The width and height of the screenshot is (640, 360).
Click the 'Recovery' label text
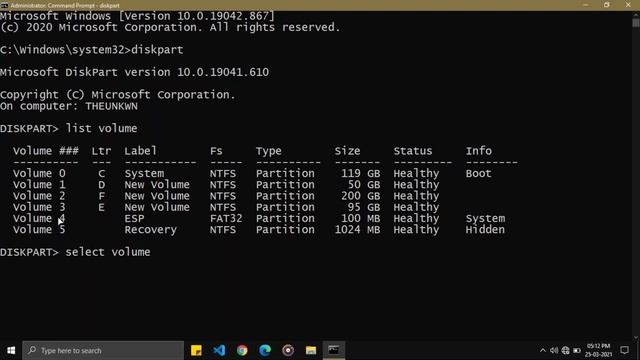[151, 230]
